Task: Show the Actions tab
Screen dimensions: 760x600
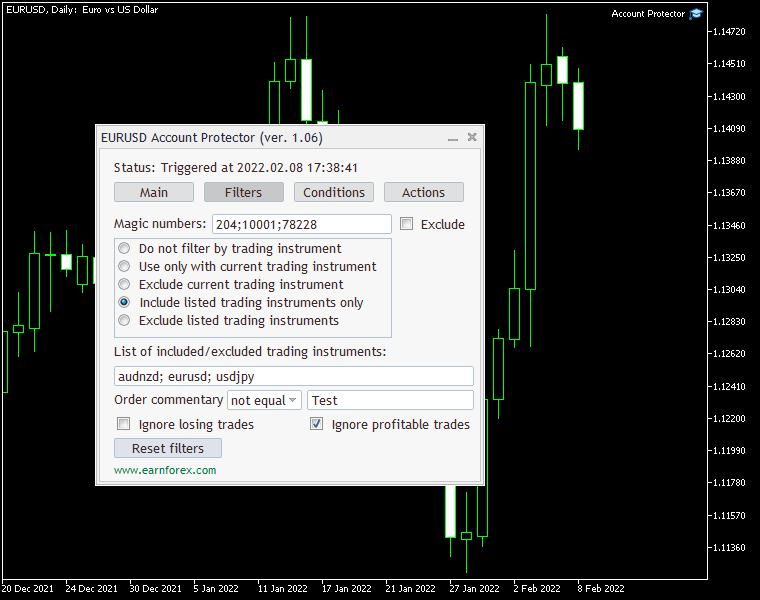Action: point(423,192)
